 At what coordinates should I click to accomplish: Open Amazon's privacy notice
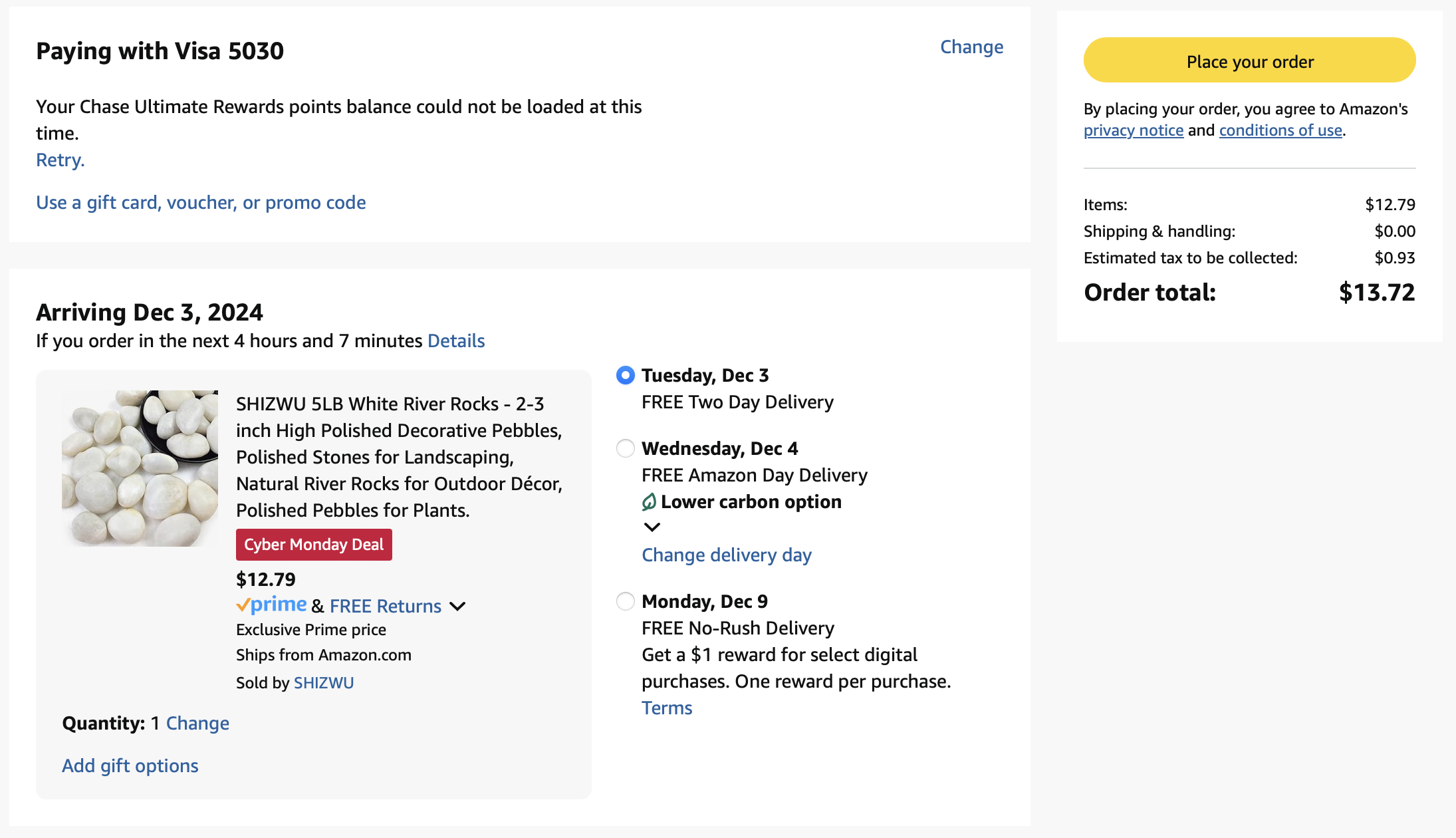[x=1134, y=131]
